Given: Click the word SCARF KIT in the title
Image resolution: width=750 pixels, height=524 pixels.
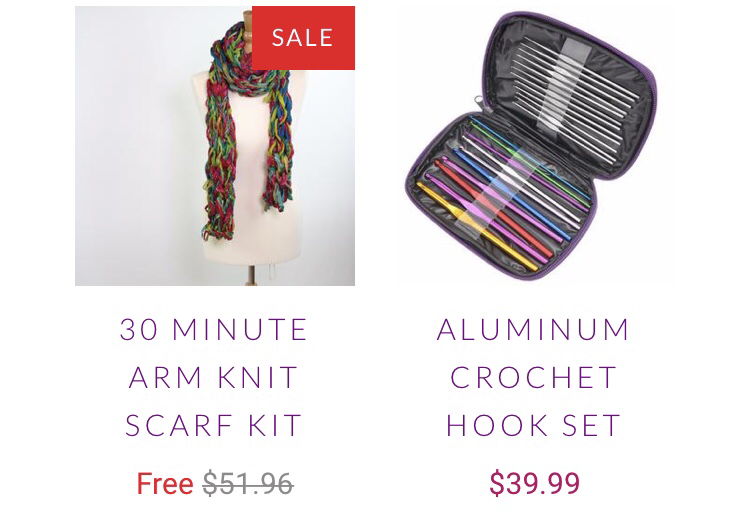Looking at the screenshot, I should tap(213, 425).
